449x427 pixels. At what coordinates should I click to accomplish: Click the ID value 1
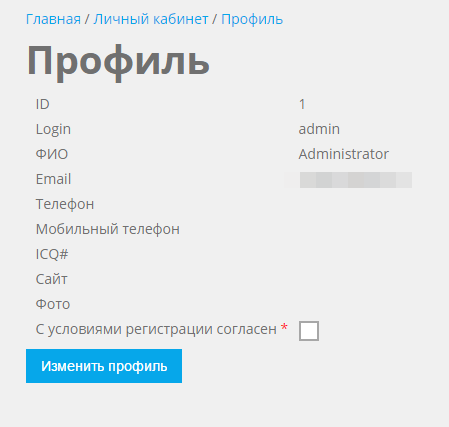(302, 104)
